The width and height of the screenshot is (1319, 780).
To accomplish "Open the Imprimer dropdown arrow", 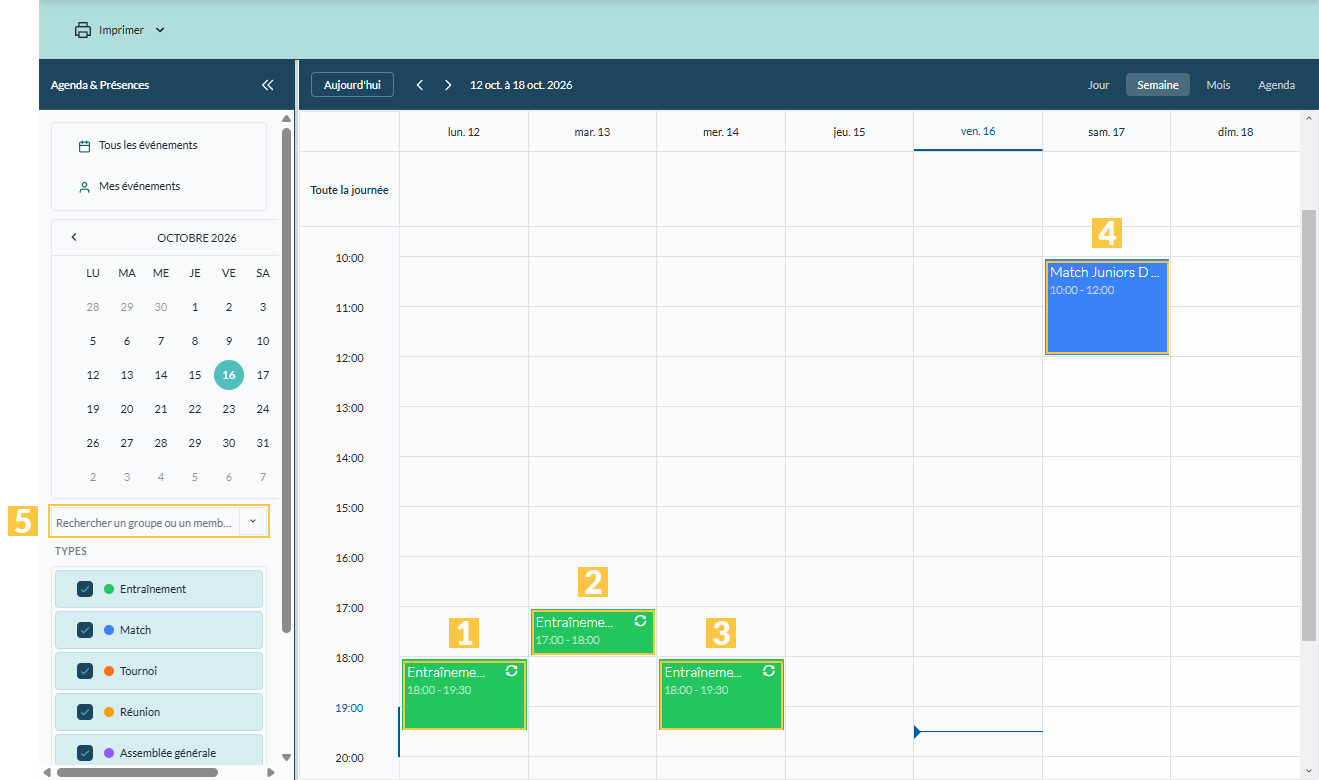I will pyautogui.click(x=160, y=30).
